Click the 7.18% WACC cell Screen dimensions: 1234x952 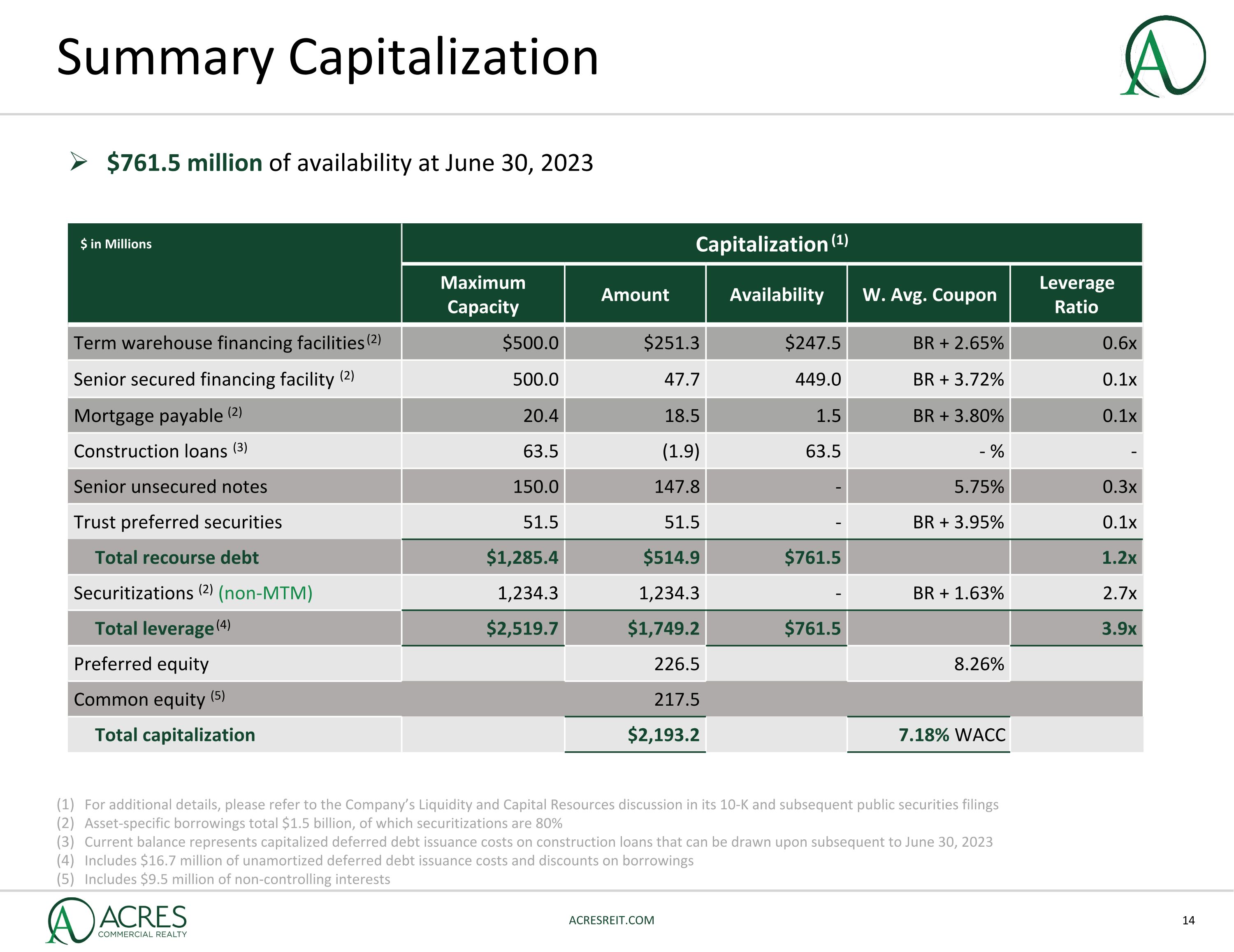[x=951, y=735]
